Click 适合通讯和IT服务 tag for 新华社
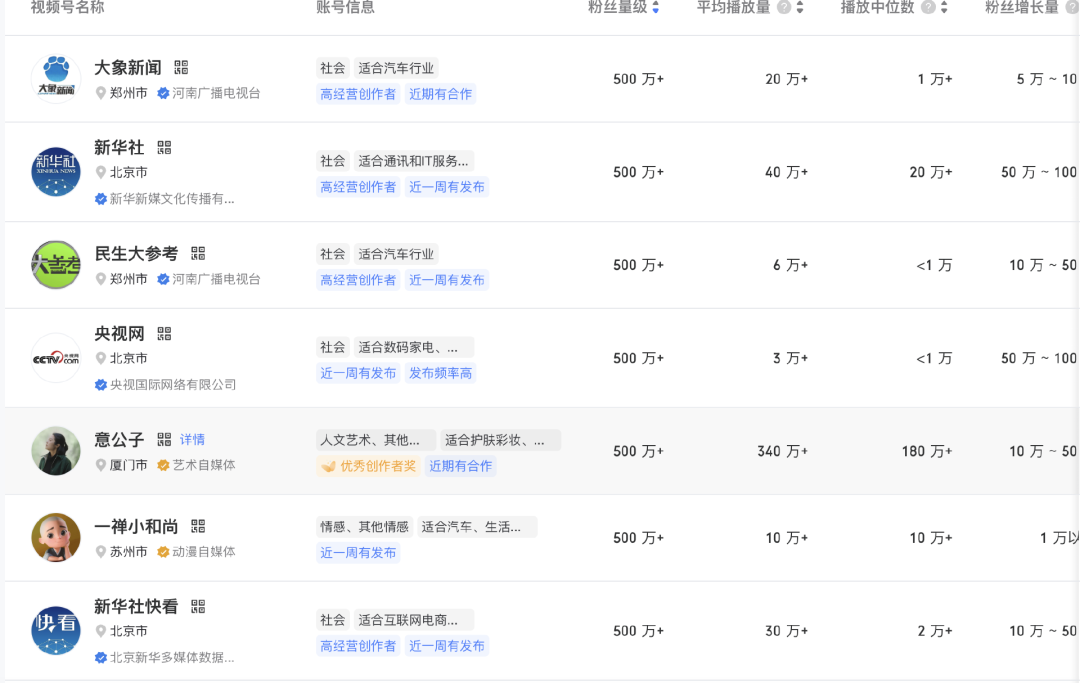 [413, 161]
